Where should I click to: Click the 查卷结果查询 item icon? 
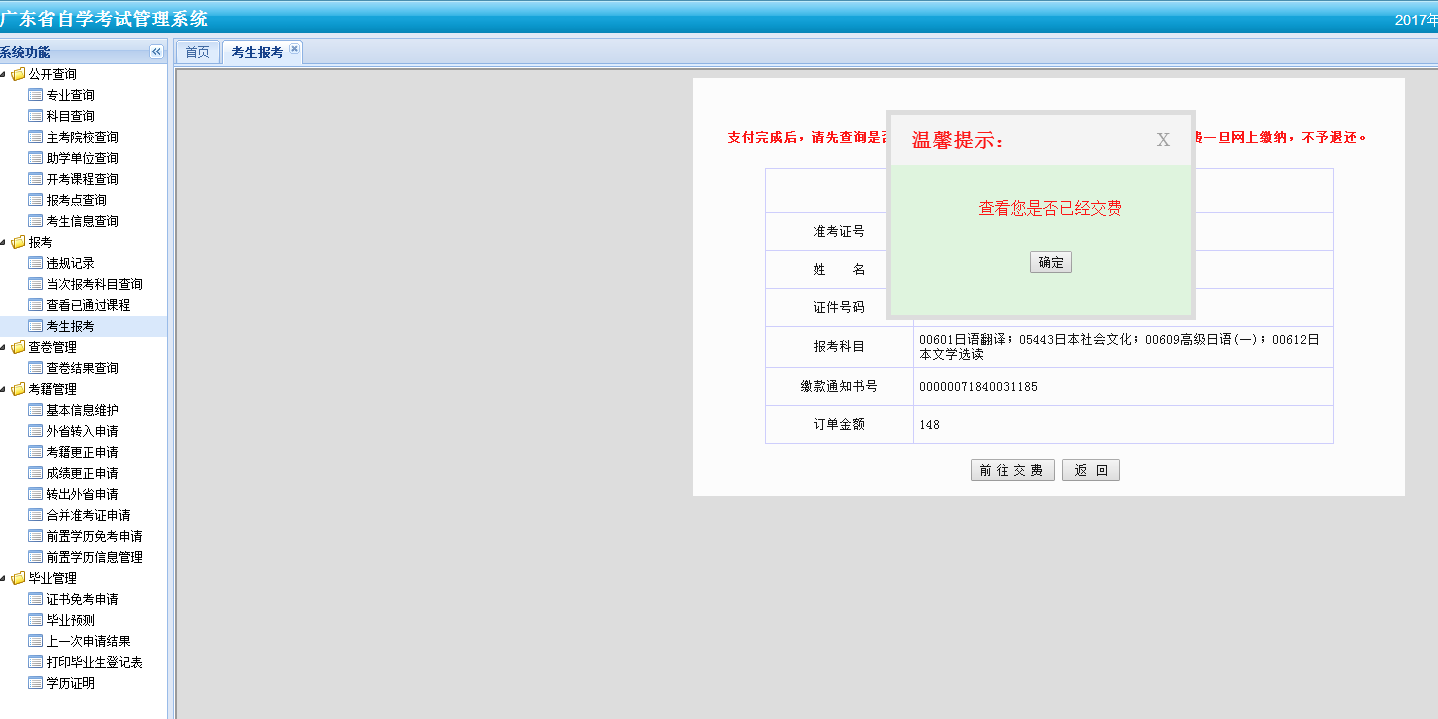point(36,368)
